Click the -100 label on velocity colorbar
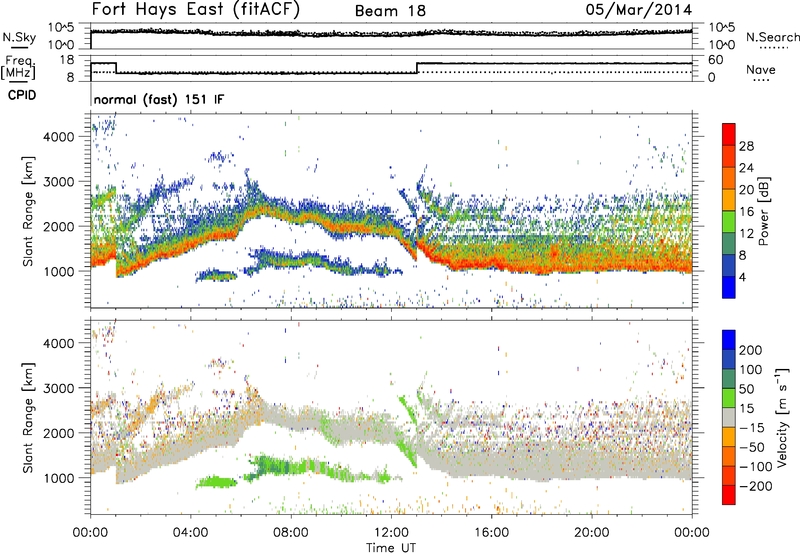 pos(755,467)
